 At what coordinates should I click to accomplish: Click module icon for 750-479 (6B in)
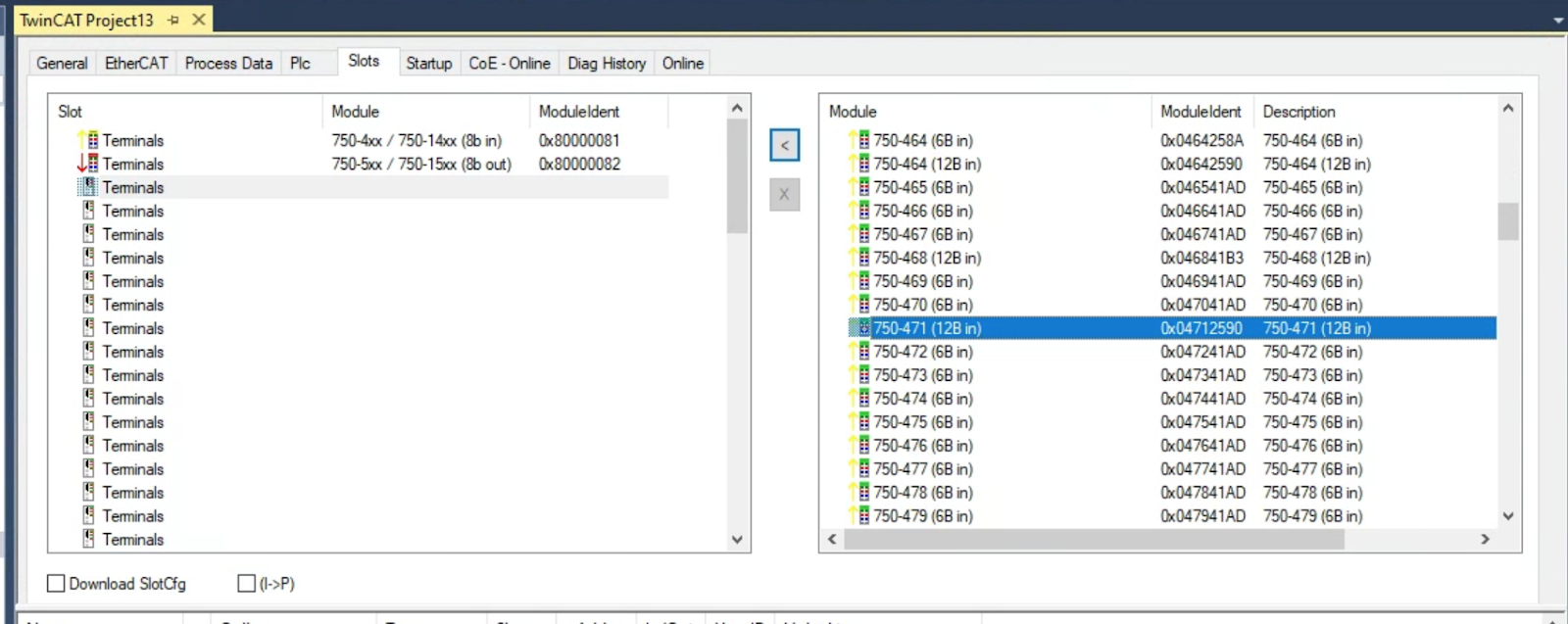(861, 516)
